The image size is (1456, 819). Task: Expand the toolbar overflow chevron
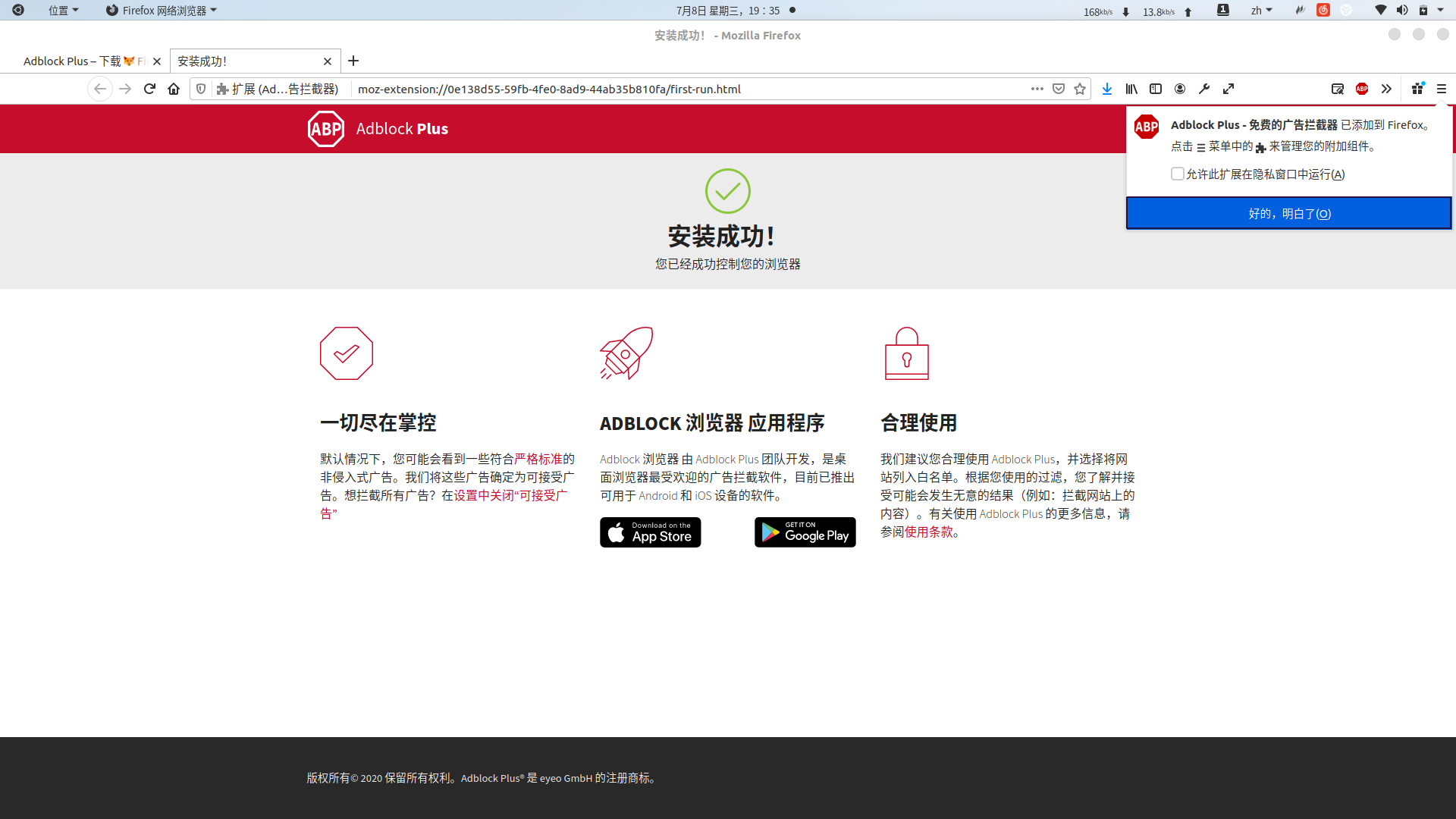[x=1386, y=89]
